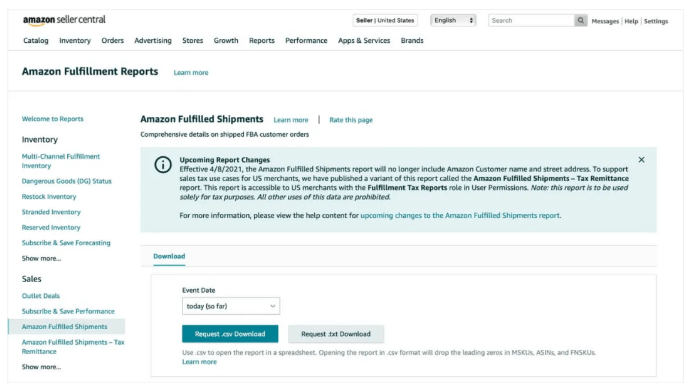Open the Performance menu
Viewport: 693px width, 383px height.
[x=306, y=41]
